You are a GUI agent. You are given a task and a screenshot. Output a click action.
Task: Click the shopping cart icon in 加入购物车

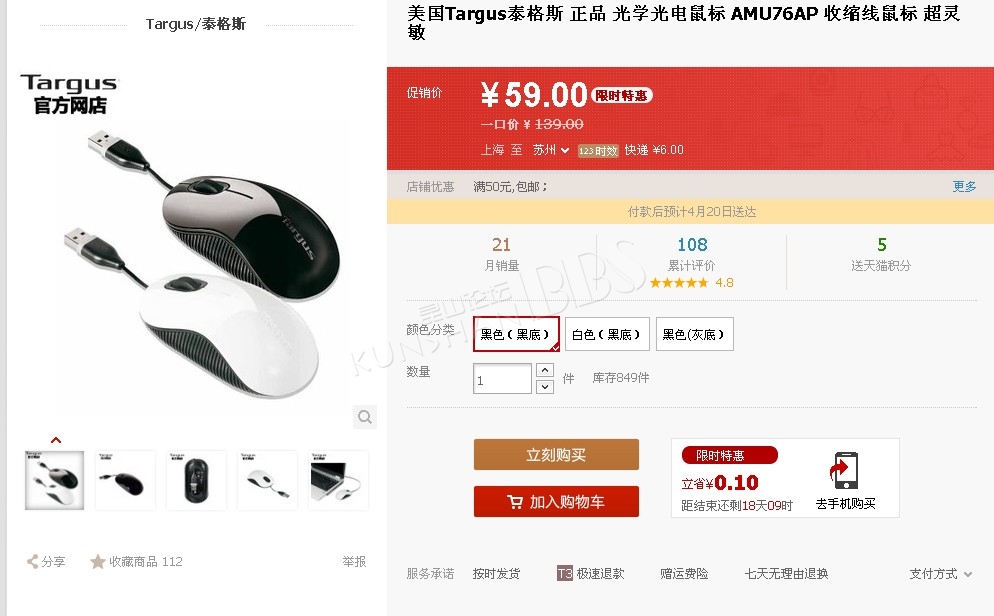pyautogui.click(x=515, y=502)
